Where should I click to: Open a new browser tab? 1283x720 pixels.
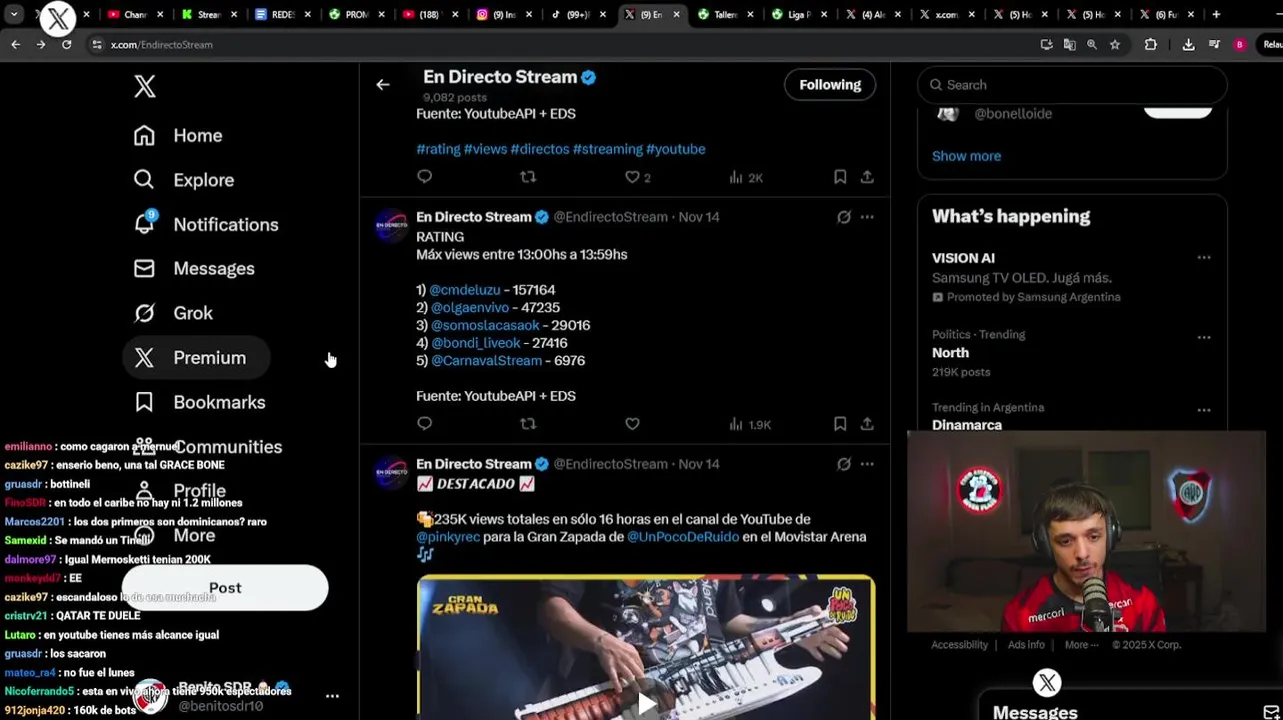(1216, 14)
